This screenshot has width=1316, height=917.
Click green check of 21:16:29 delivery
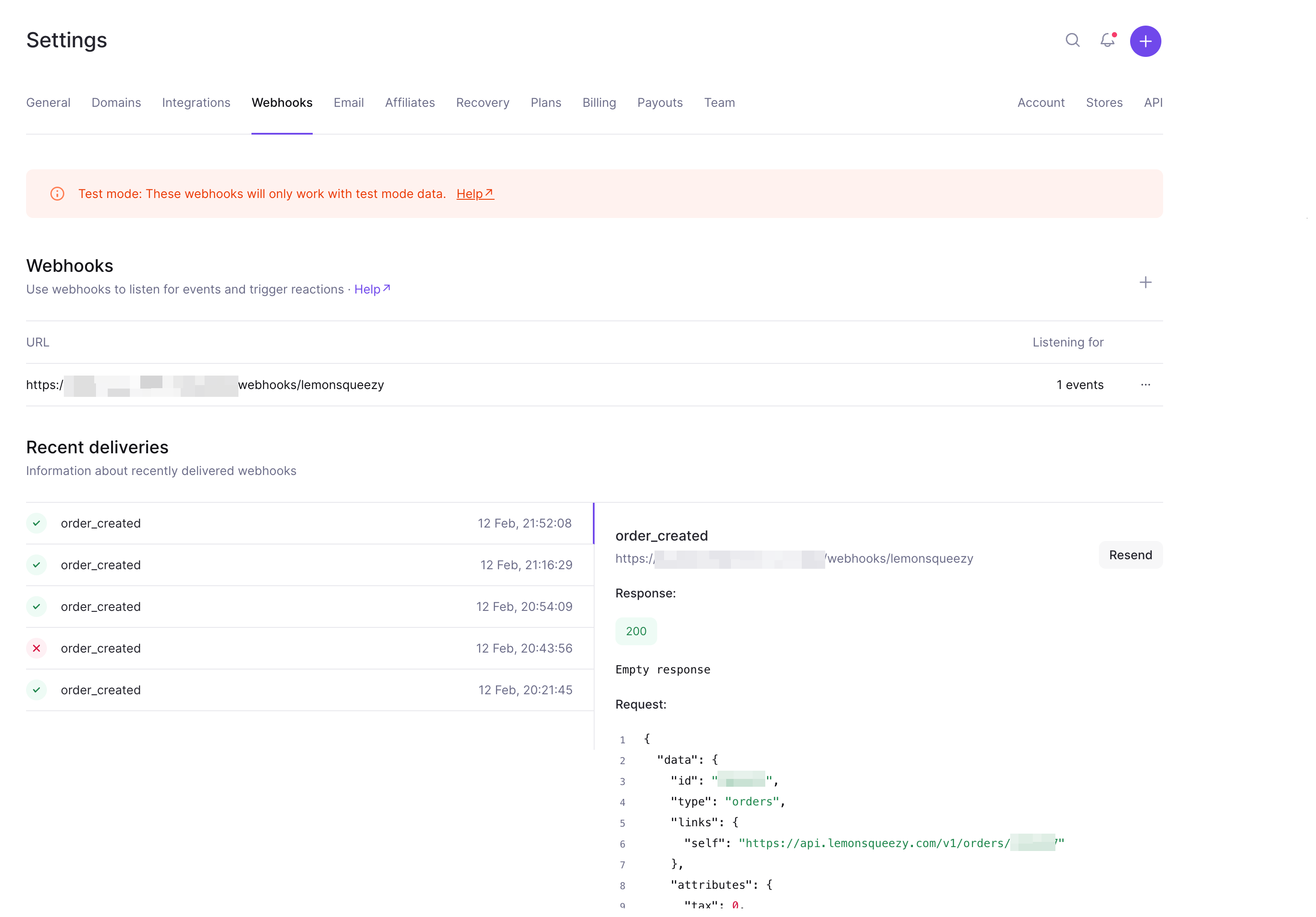tap(36, 564)
